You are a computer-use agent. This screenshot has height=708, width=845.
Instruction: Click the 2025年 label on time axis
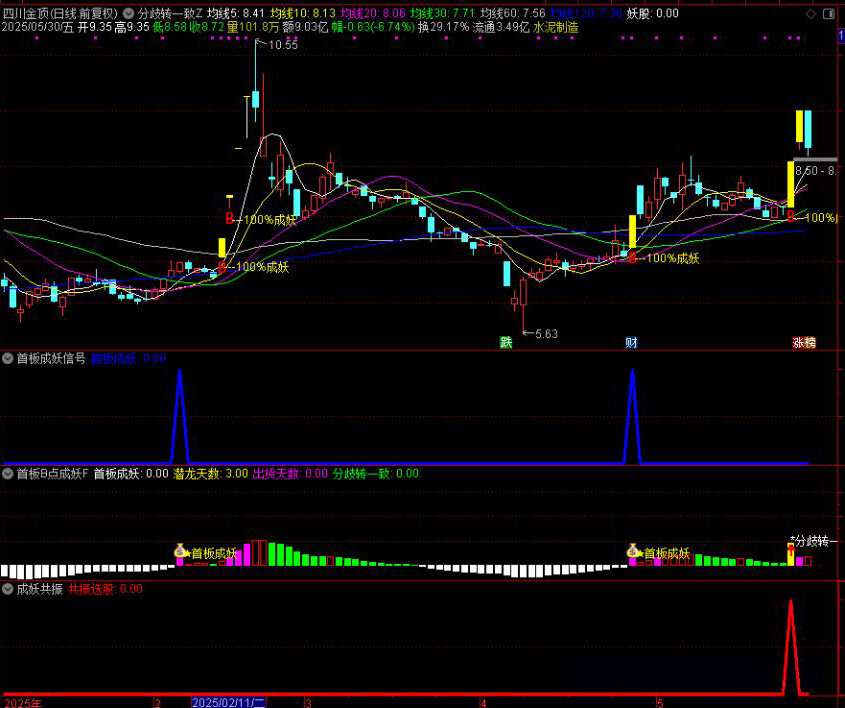[x=22, y=702]
